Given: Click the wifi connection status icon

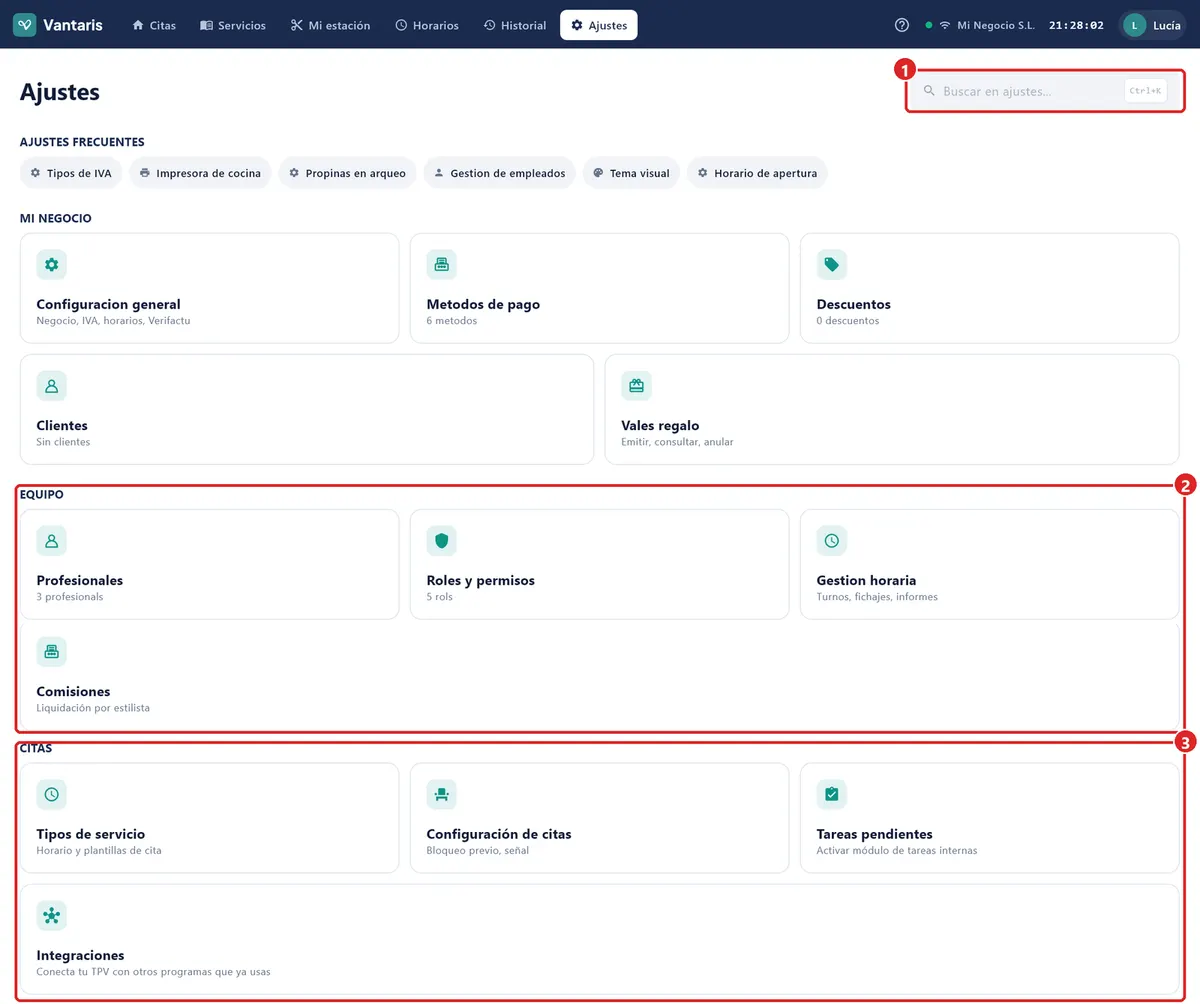Looking at the screenshot, I should coord(944,25).
